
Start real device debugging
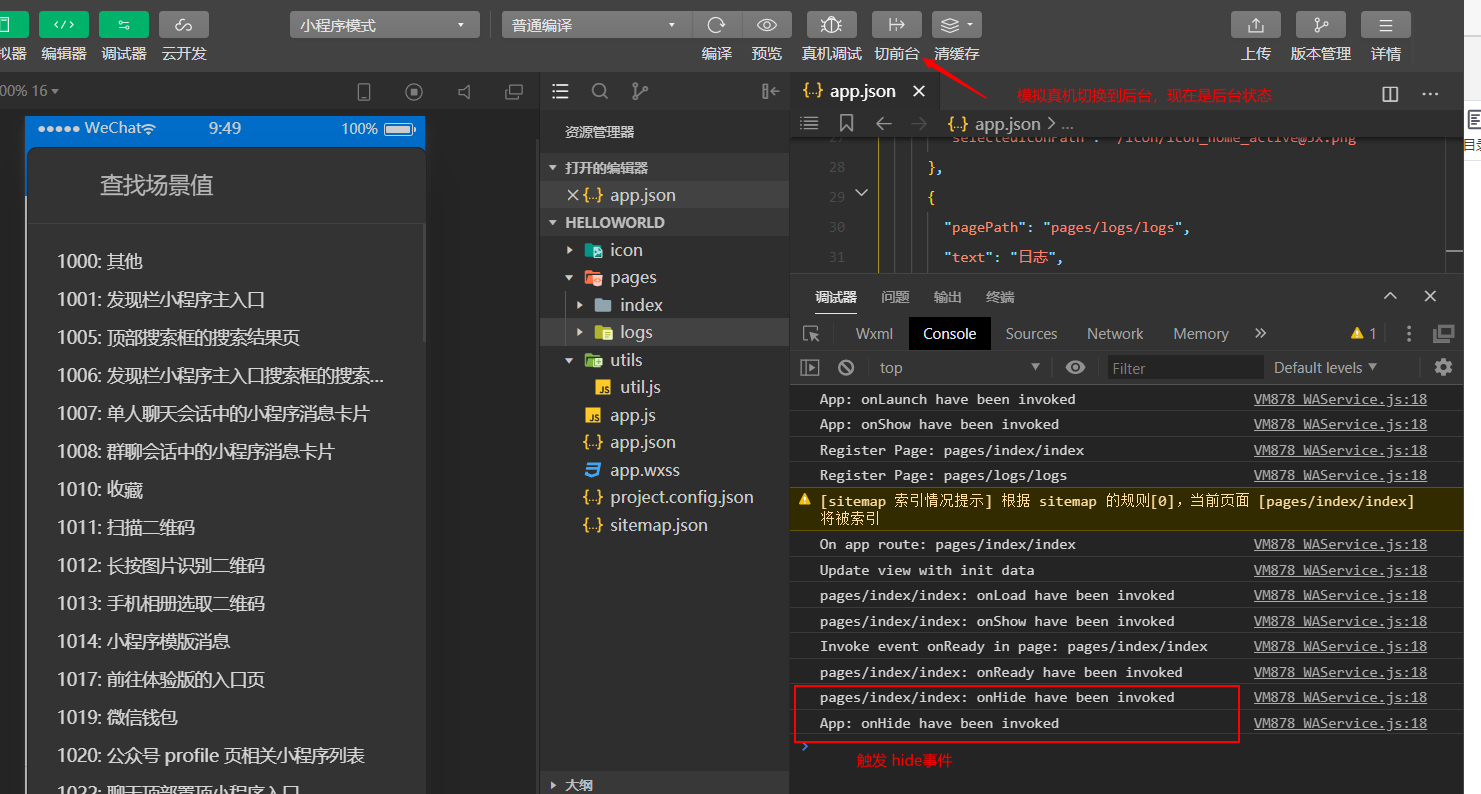832,25
